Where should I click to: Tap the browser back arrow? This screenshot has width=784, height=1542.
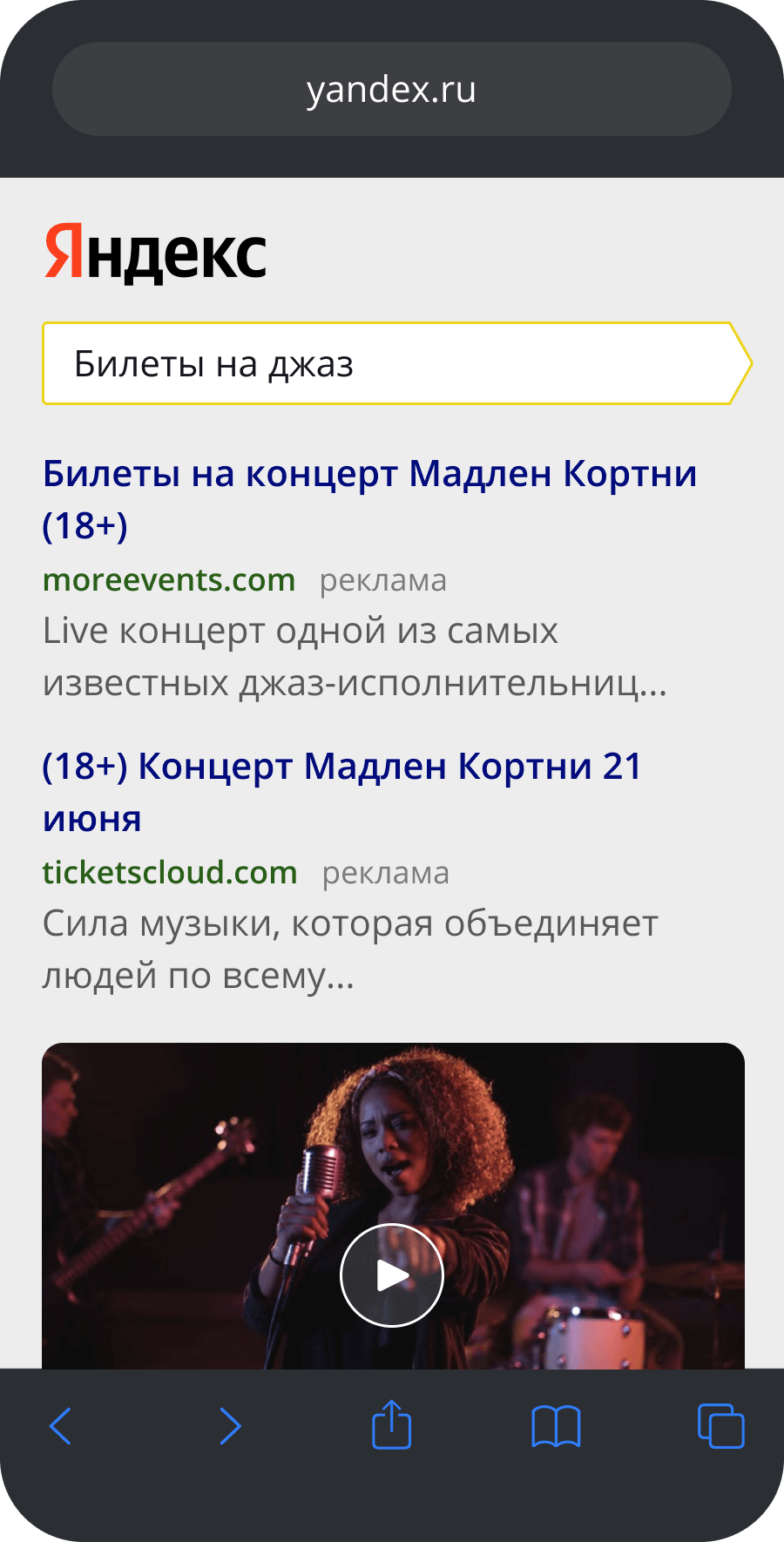(x=61, y=1426)
